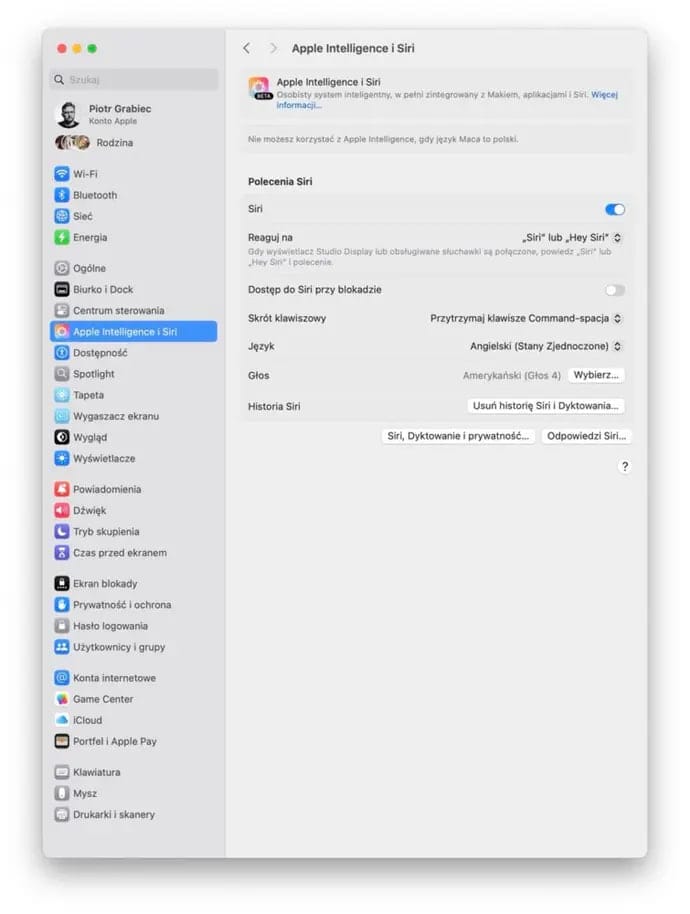Turn off the Siri toggle
Image resolution: width=690 pixels, height=914 pixels.
pyautogui.click(x=615, y=209)
